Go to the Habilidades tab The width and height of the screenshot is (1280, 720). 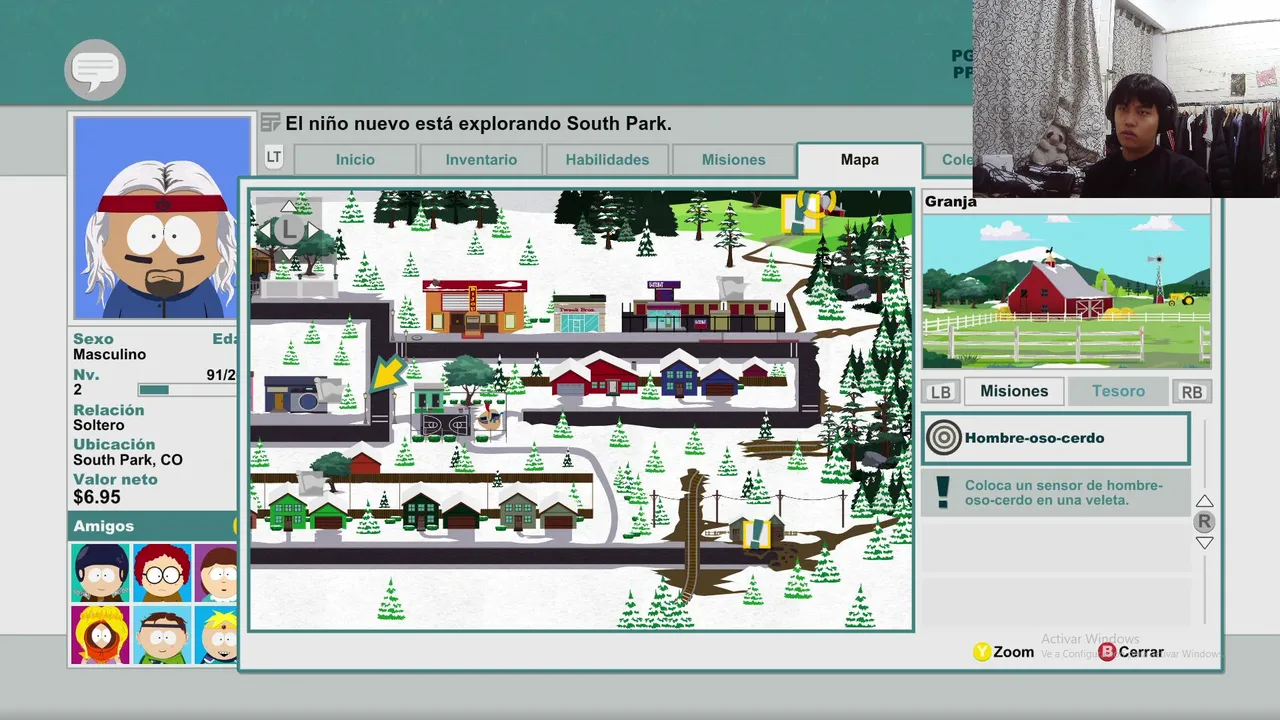pyautogui.click(x=607, y=160)
